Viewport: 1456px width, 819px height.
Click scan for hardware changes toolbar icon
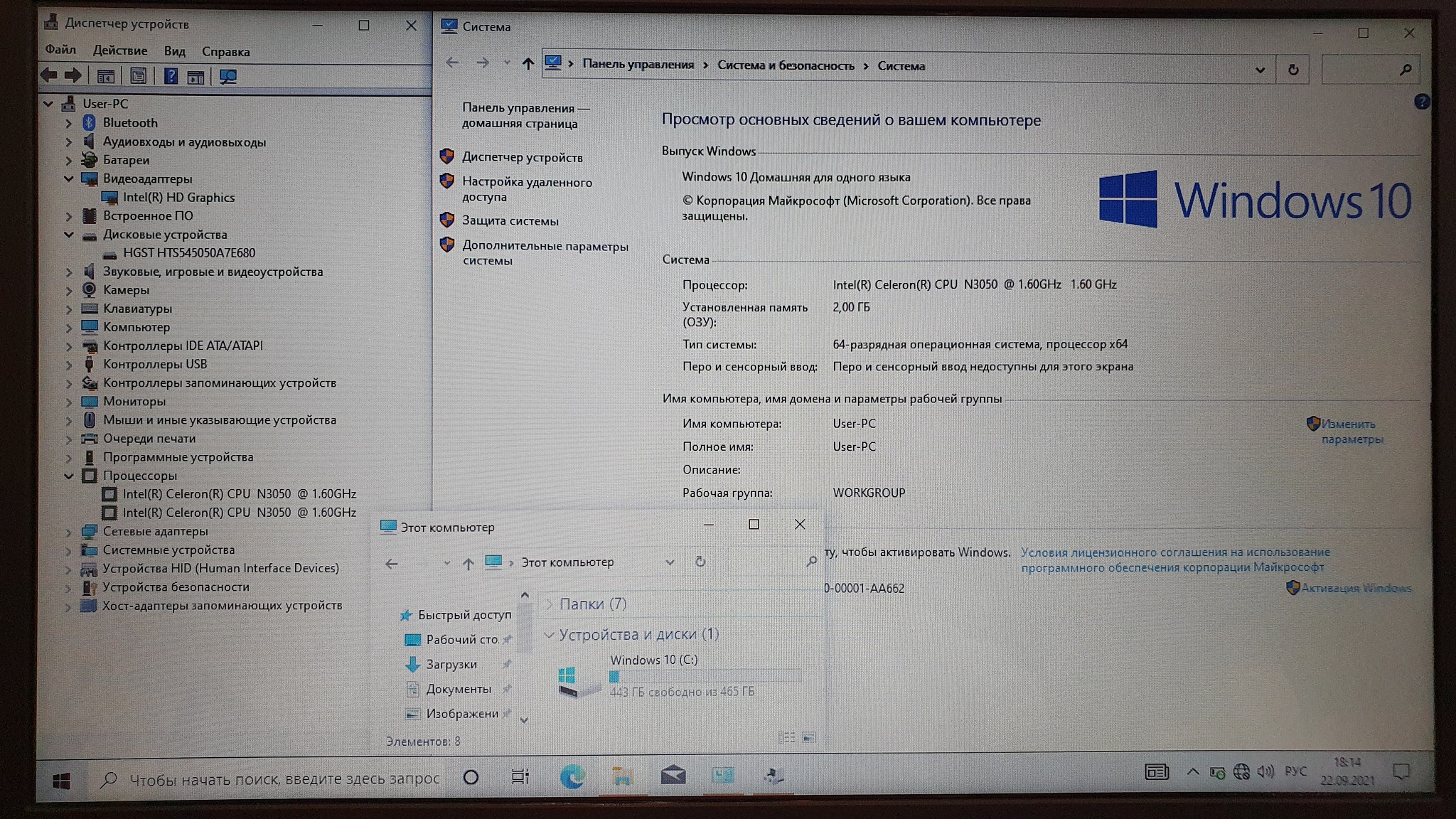click(227, 76)
